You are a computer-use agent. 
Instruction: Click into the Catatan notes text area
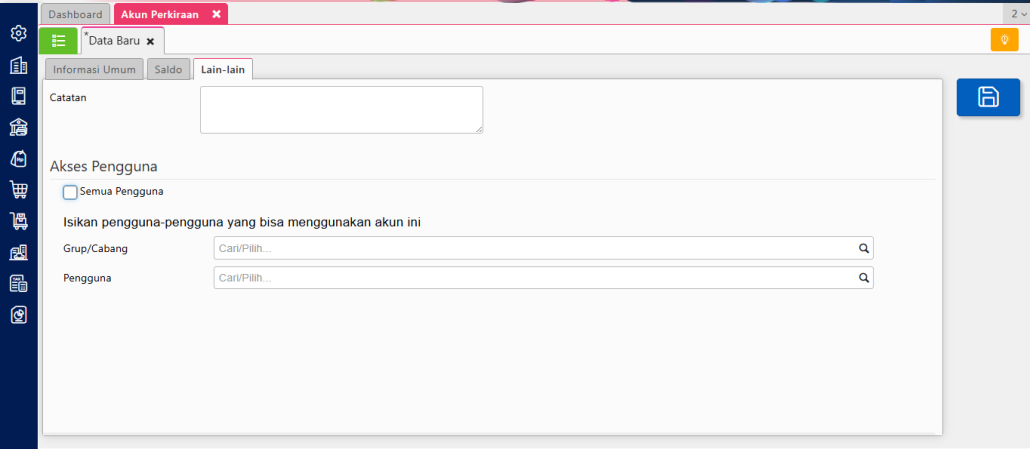tap(341, 109)
